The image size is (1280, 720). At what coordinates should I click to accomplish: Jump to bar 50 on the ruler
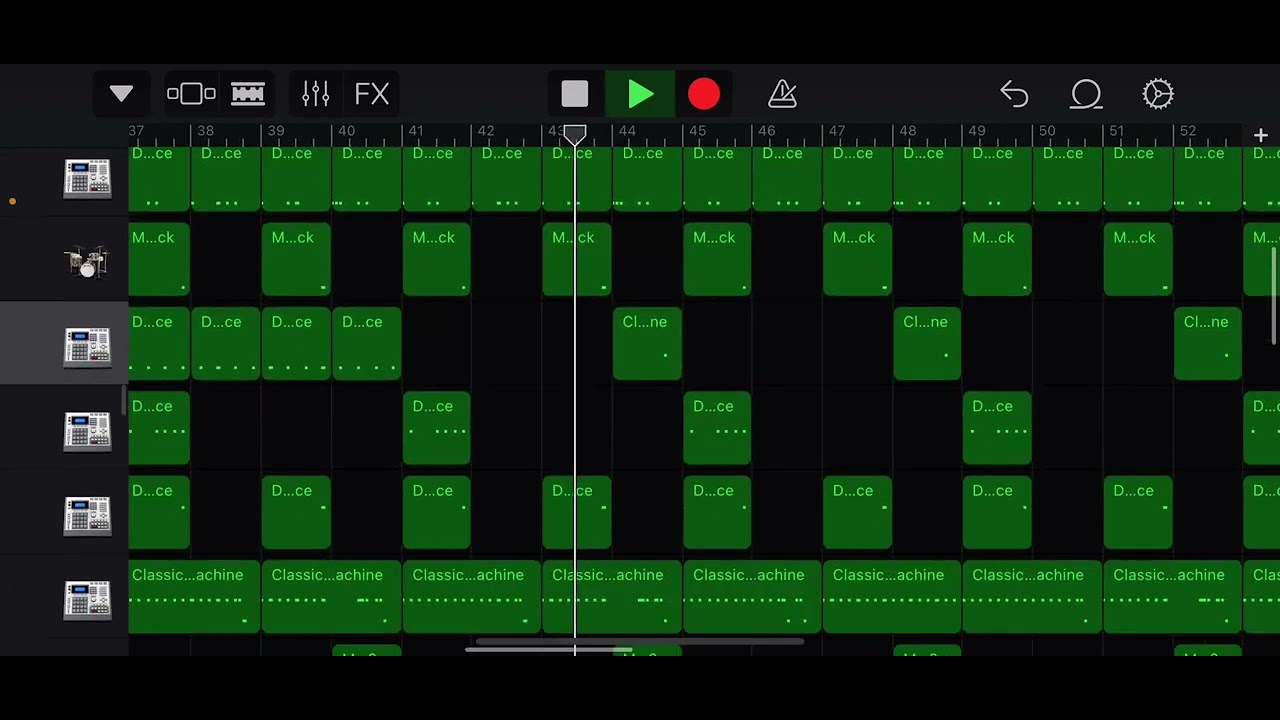pos(1046,131)
